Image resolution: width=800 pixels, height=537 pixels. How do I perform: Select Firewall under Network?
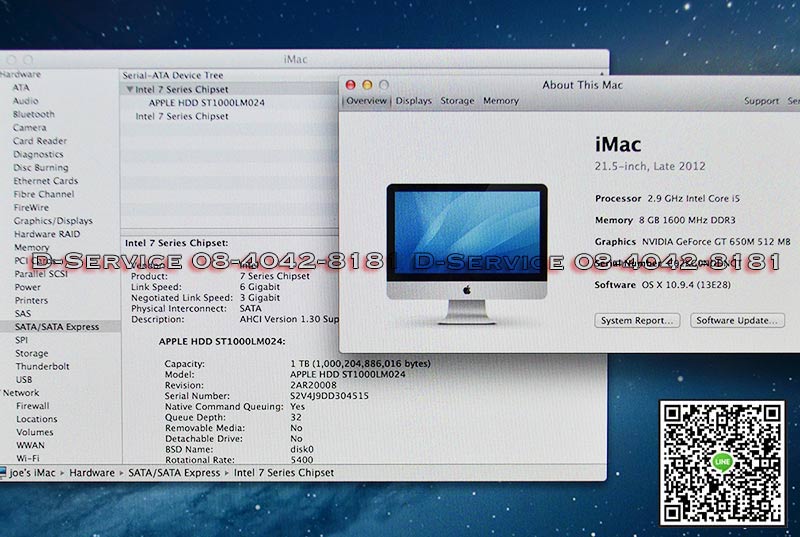(x=33, y=406)
